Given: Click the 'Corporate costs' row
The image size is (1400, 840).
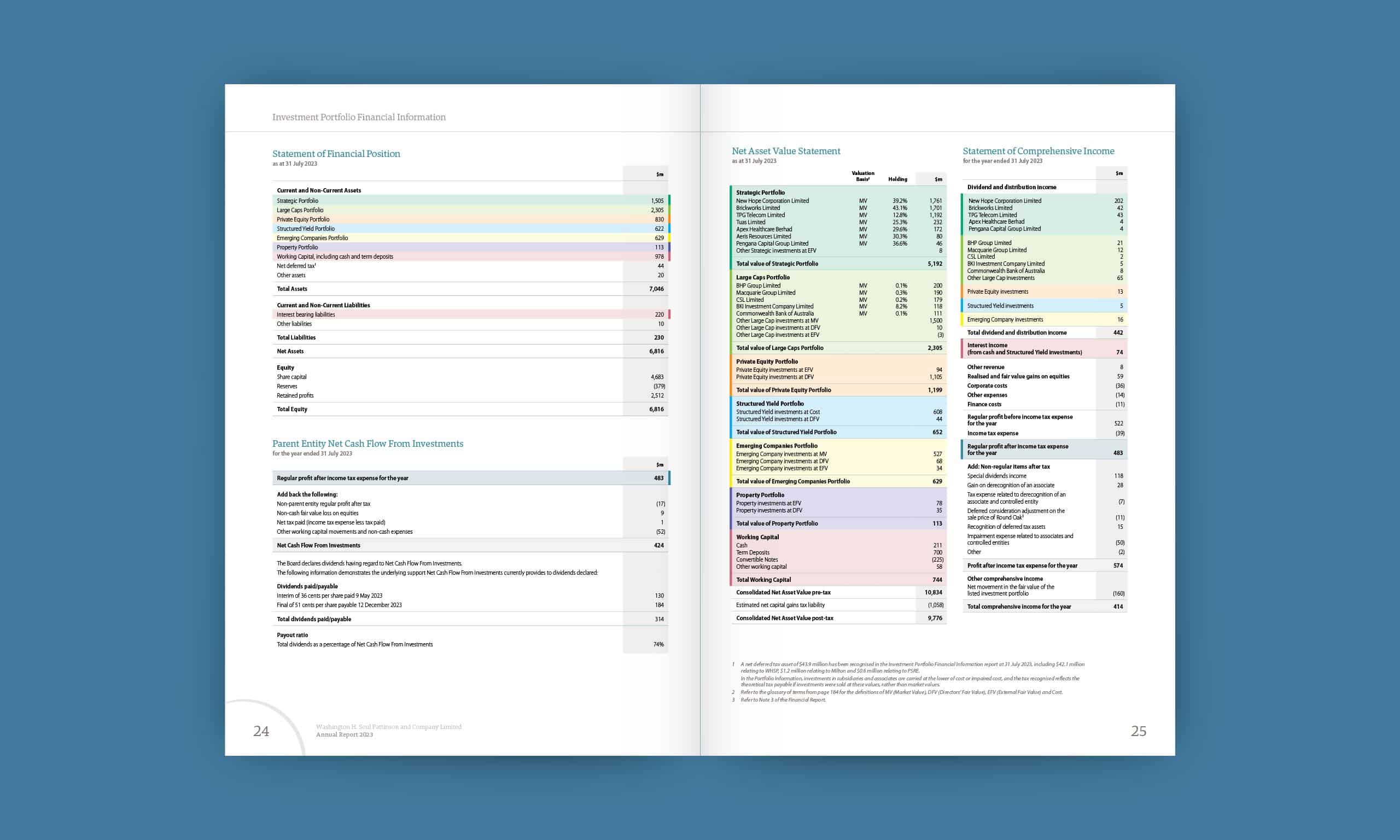Looking at the screenshot, I should (x=1045, y=386).
